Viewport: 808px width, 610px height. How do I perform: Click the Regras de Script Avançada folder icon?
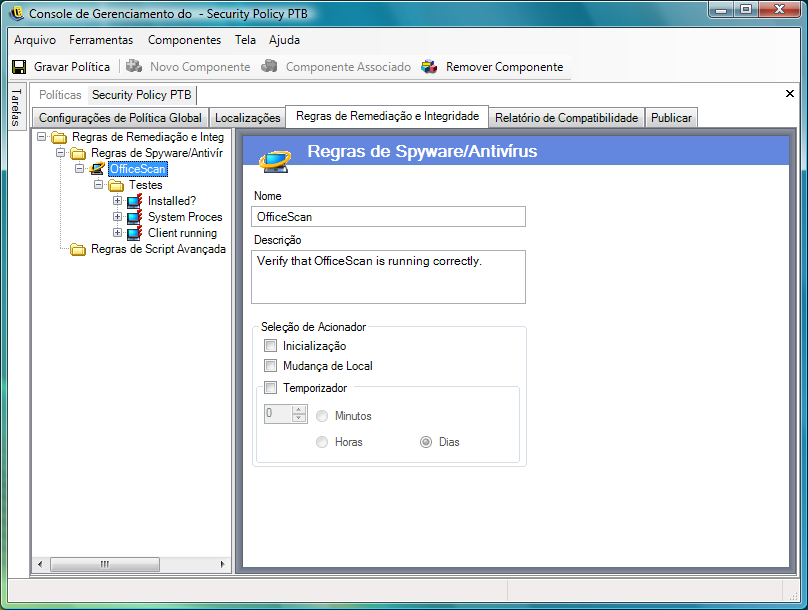coord(78,249)
